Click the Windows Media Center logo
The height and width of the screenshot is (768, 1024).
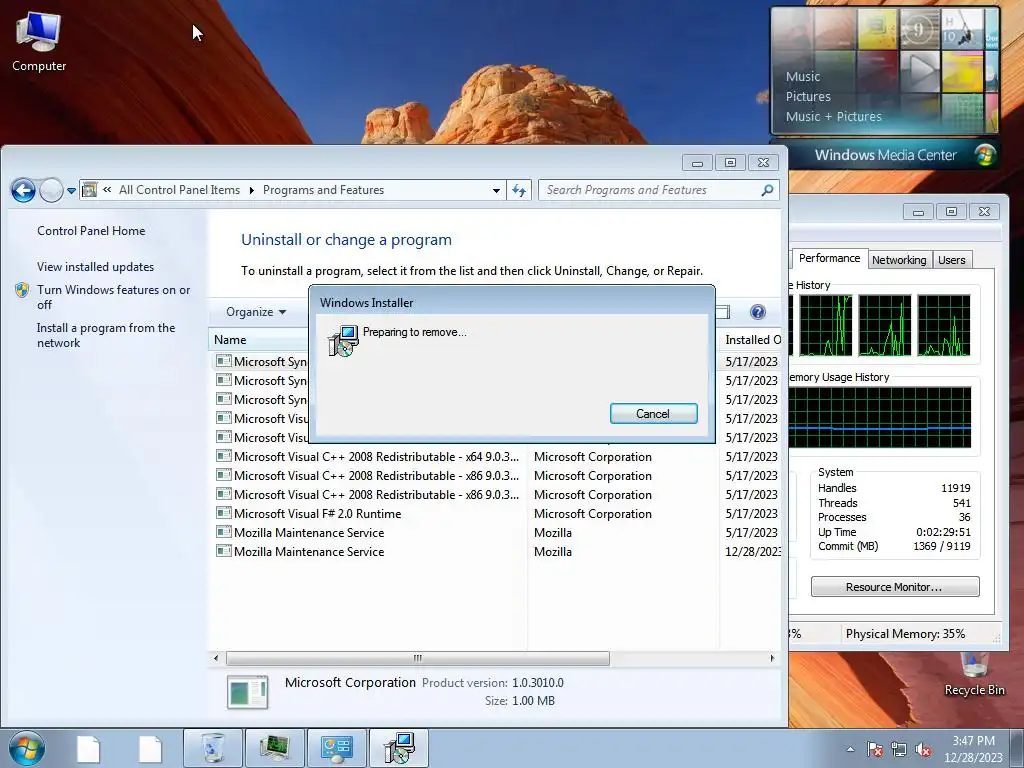pos(985,155)
